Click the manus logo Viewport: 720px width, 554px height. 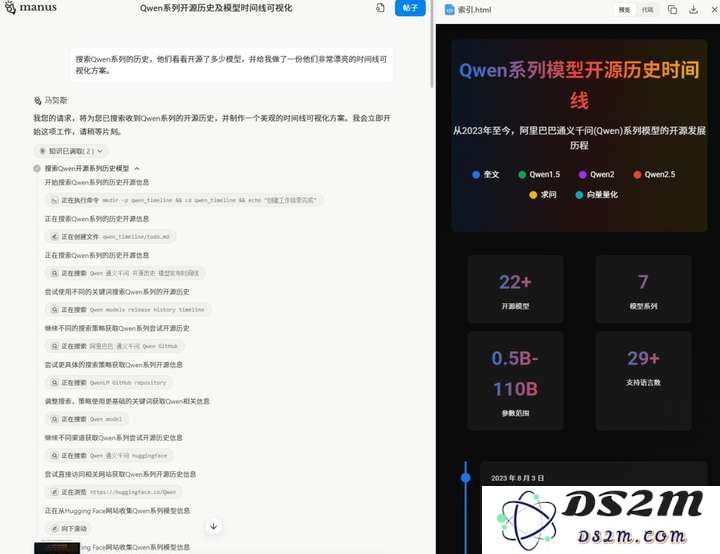30,7
